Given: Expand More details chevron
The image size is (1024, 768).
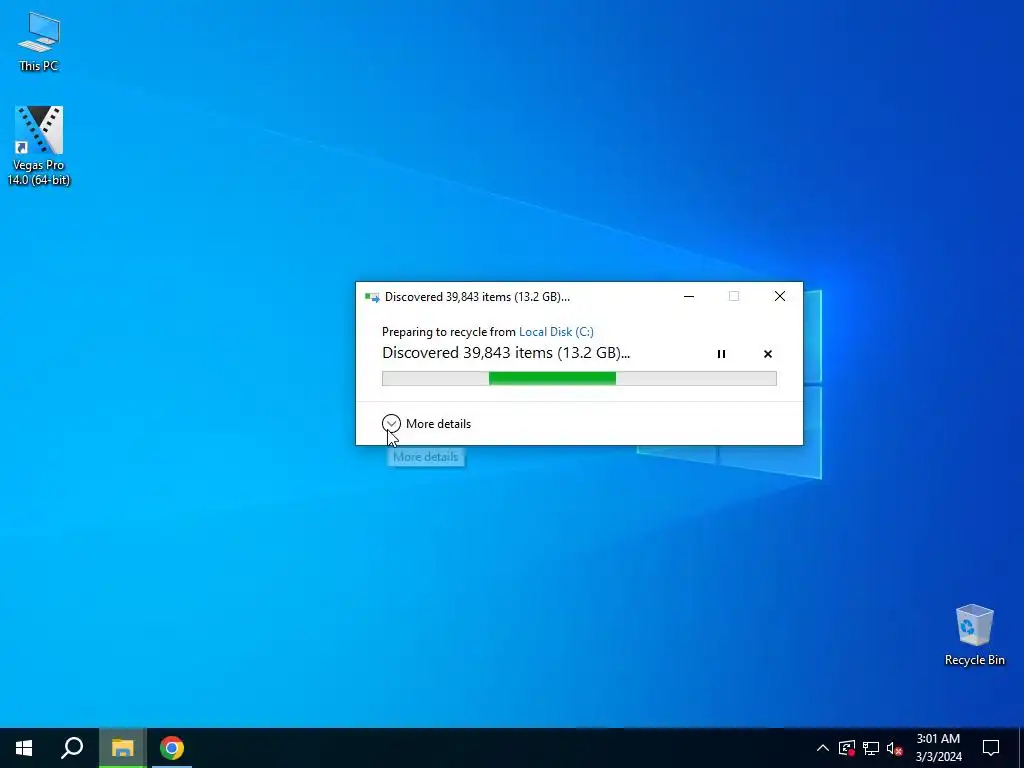Looking at the screenshot, I should 391,423.
